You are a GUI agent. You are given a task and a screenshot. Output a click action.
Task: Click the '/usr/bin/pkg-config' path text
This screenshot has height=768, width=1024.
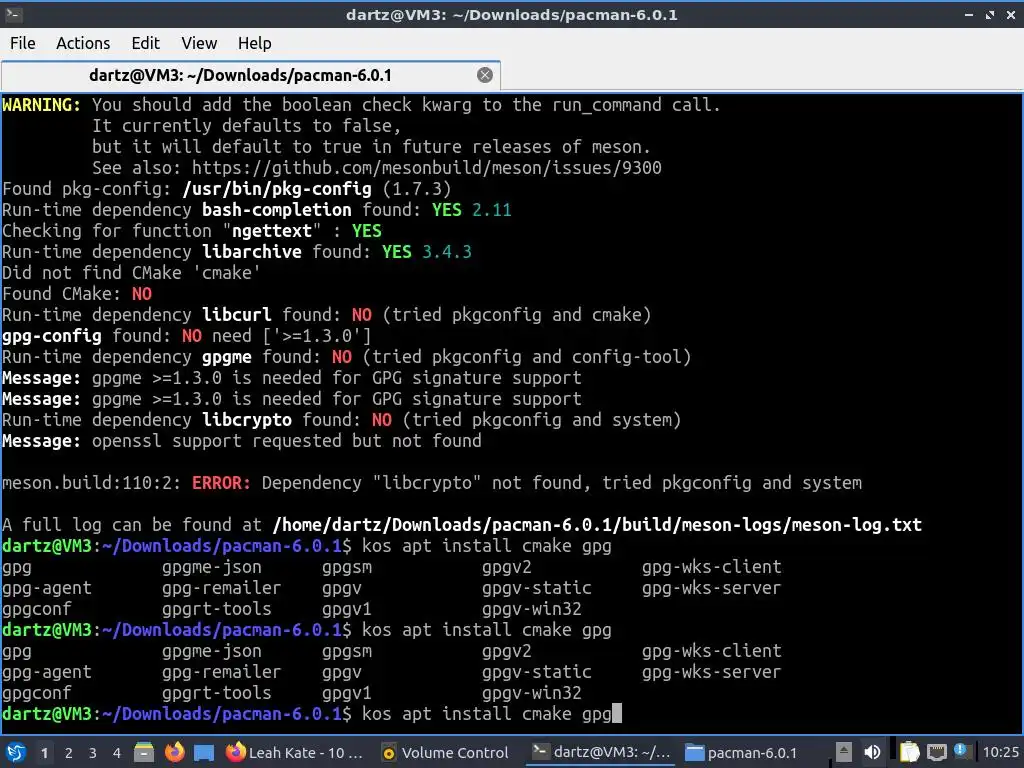[x=277, y=189]
